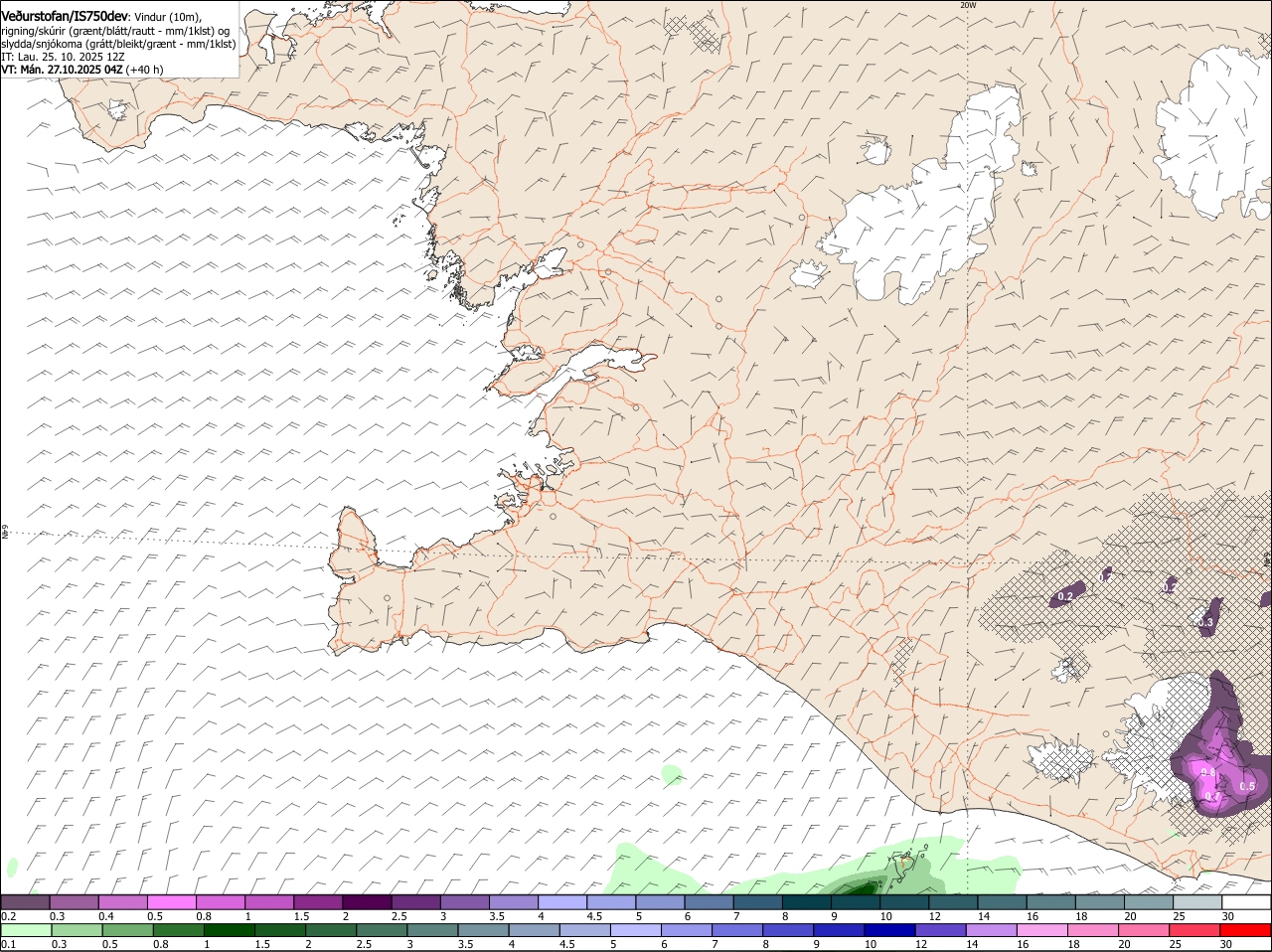
Task: Click the 2.5 label on green rain scale
Action: pos(364,944)
